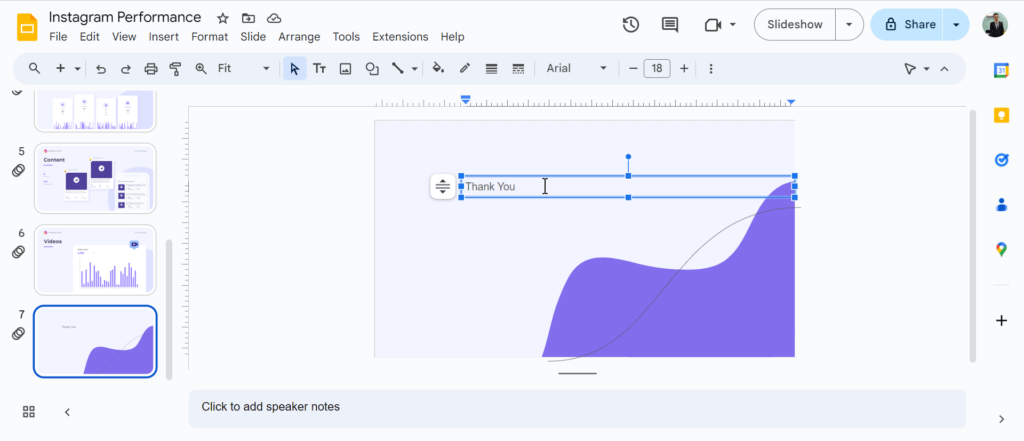
Task: Open the Shape tool
Action: coord(372,69)
